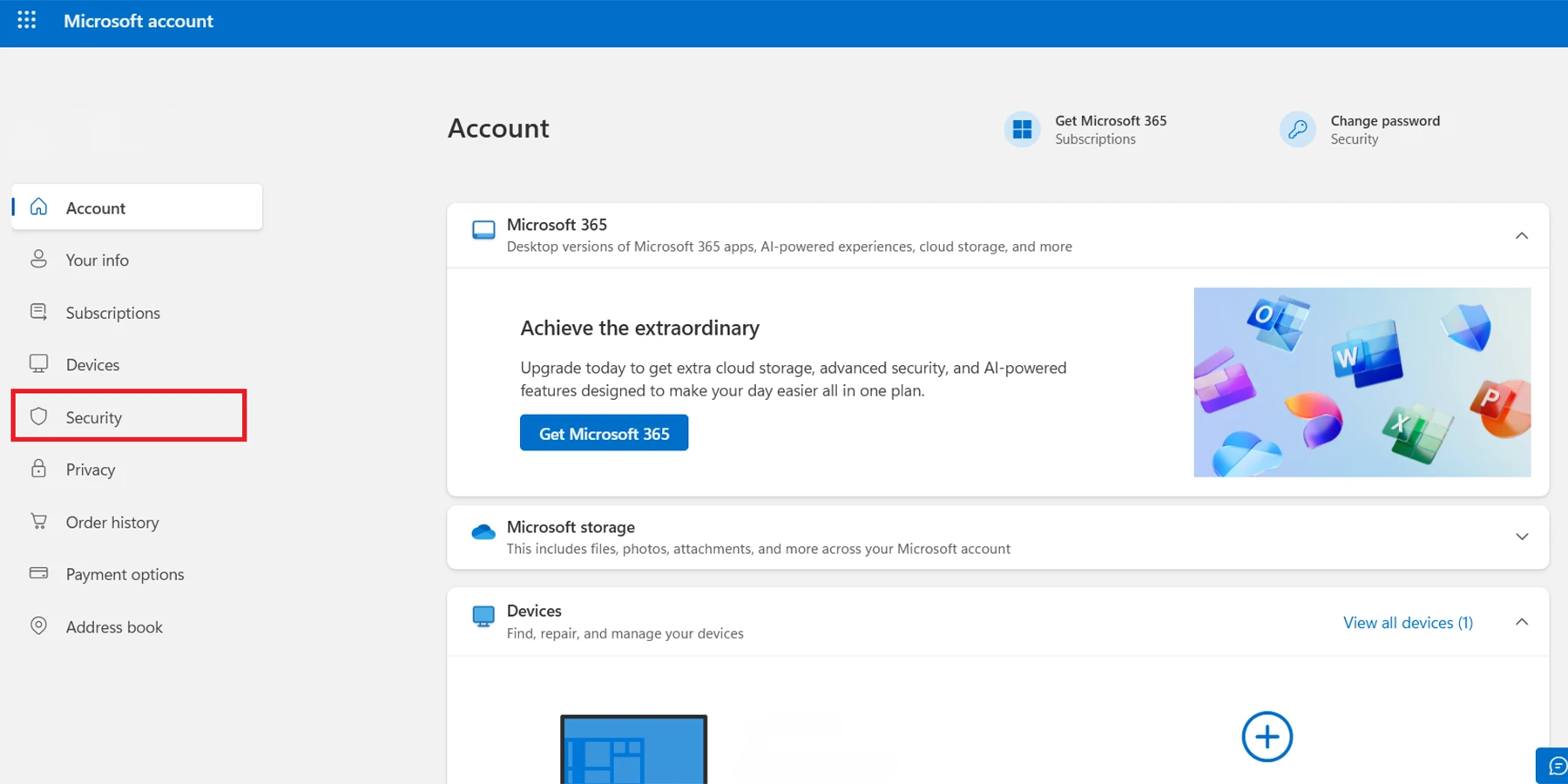
Task: Click the Achieve the extraordinary heading
Action: 639,328
